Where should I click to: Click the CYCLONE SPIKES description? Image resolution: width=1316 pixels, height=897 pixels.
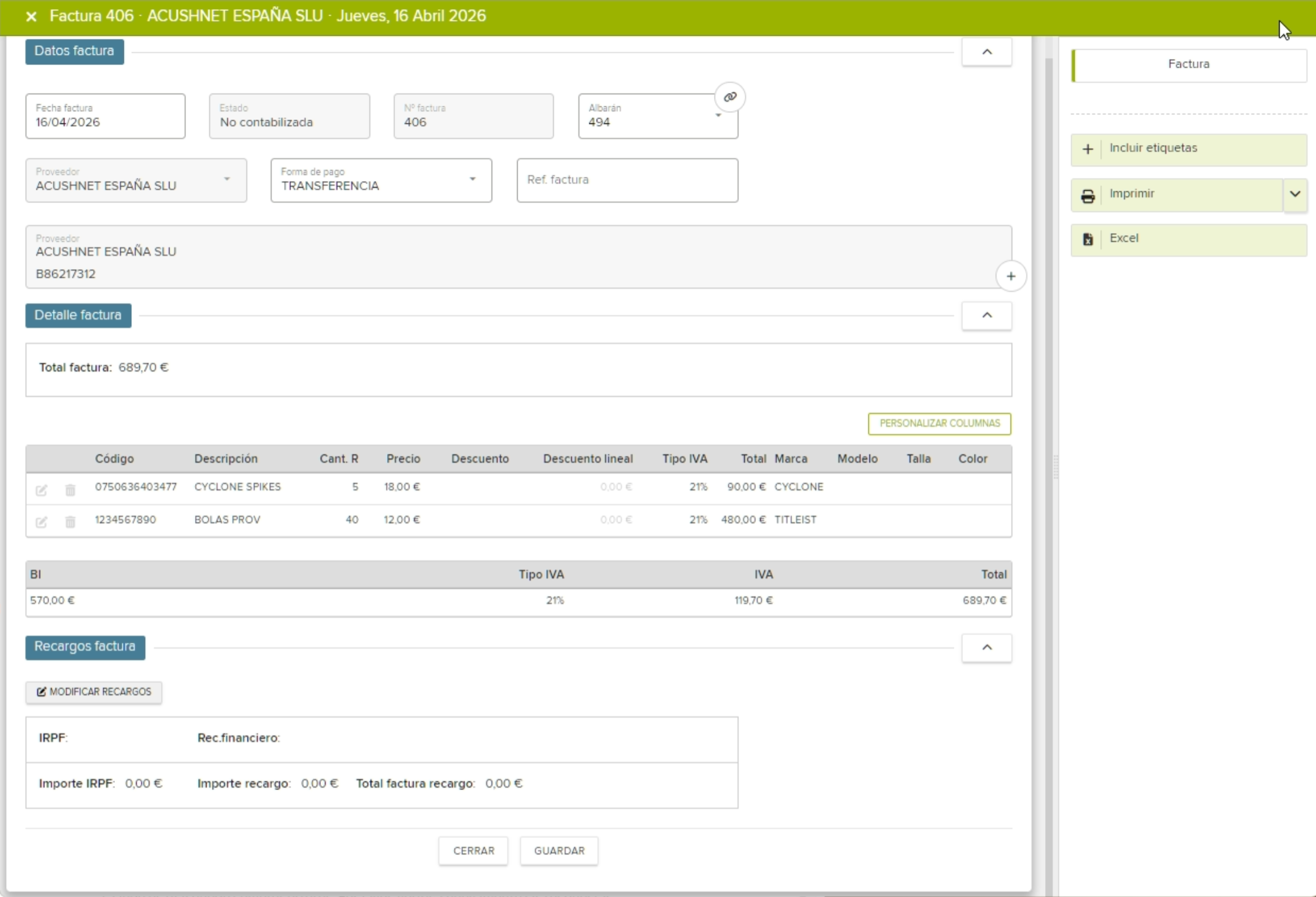pyautogui.click(x=238, y=487)
